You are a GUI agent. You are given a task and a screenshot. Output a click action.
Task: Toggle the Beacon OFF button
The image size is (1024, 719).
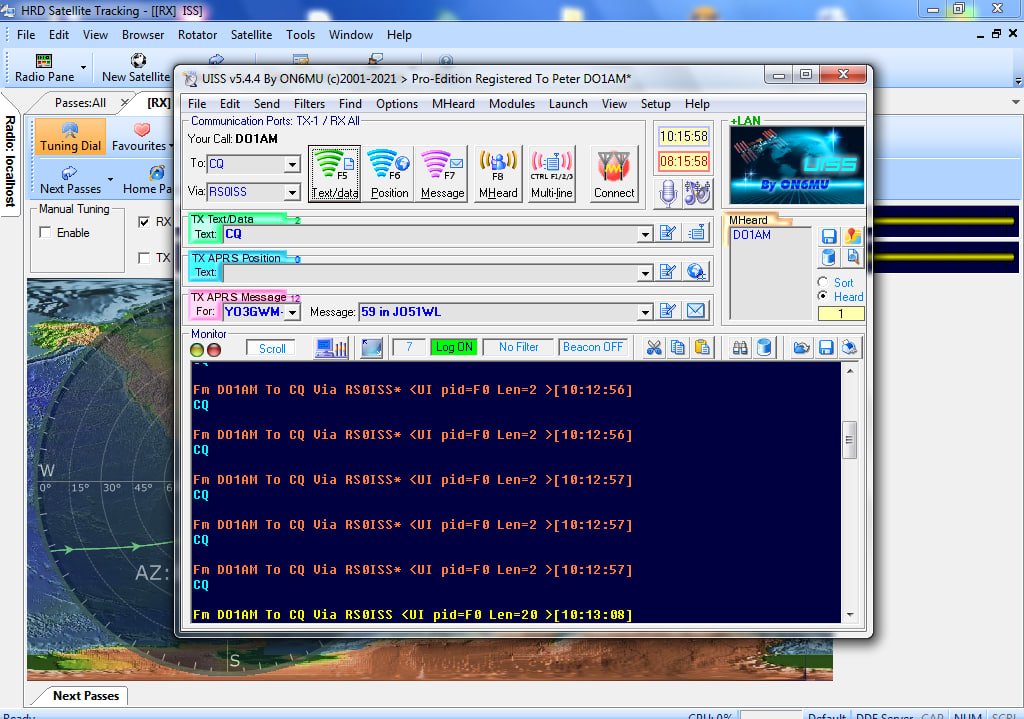[x=593, y=347]
